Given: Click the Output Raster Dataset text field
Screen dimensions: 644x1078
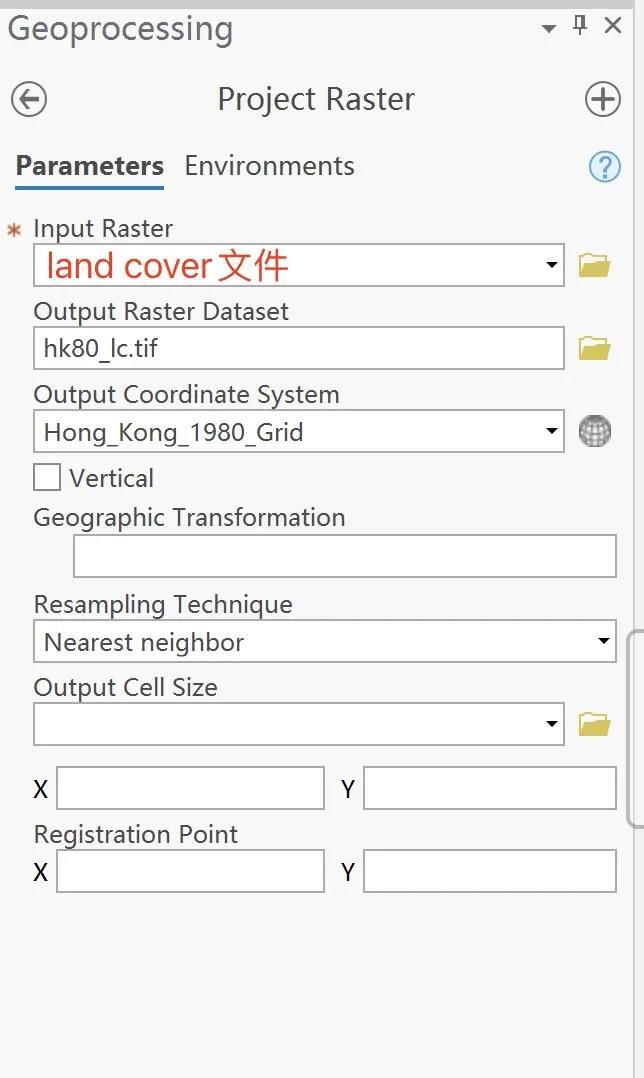Looking at the screenshot, I should (x=298, y=348).
